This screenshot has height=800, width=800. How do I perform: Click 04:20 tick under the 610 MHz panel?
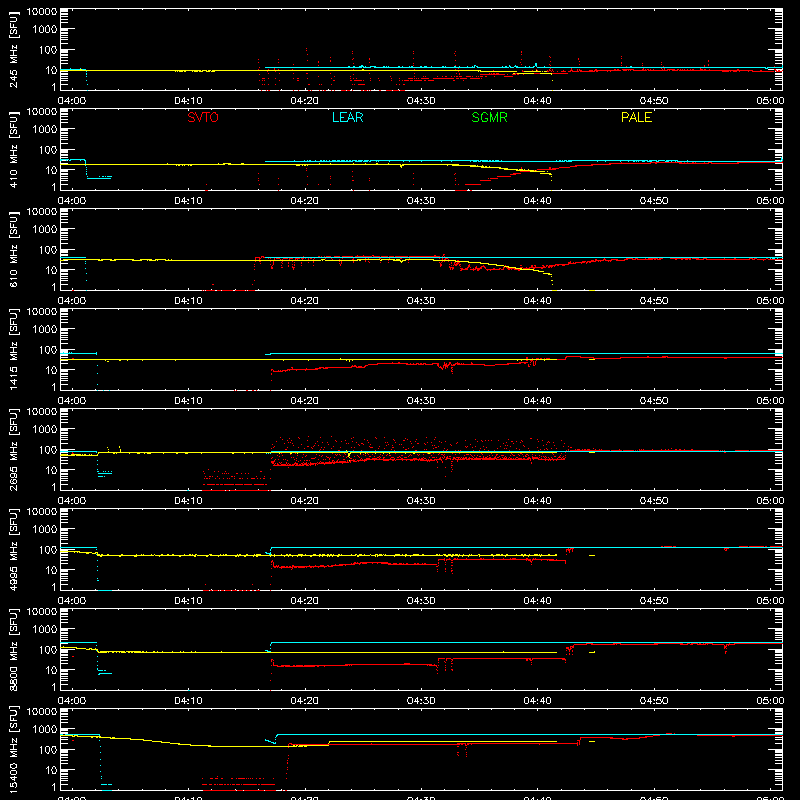(305, 301)
